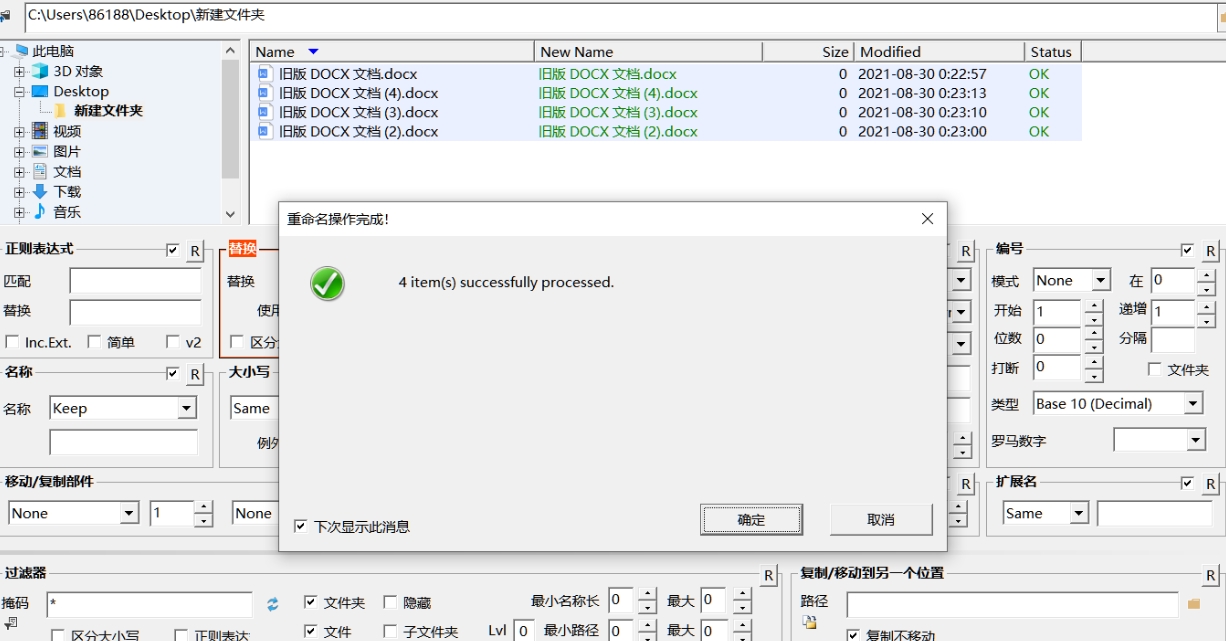
Task: Toggle the 编号 panel enable checkbox
Action: (x=1187, y=250)
